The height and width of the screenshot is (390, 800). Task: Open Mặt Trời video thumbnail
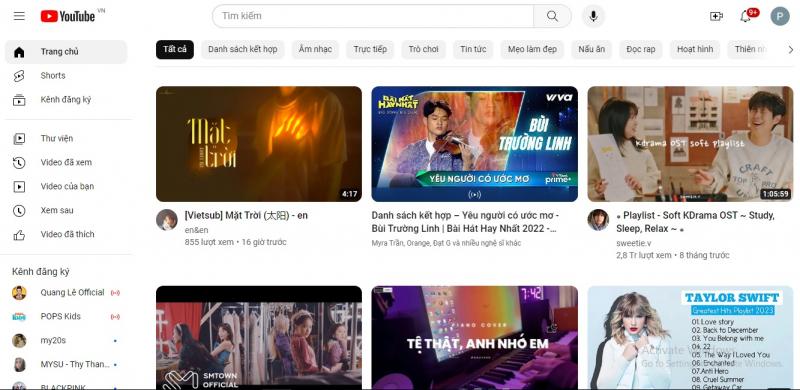coord(259,144)
